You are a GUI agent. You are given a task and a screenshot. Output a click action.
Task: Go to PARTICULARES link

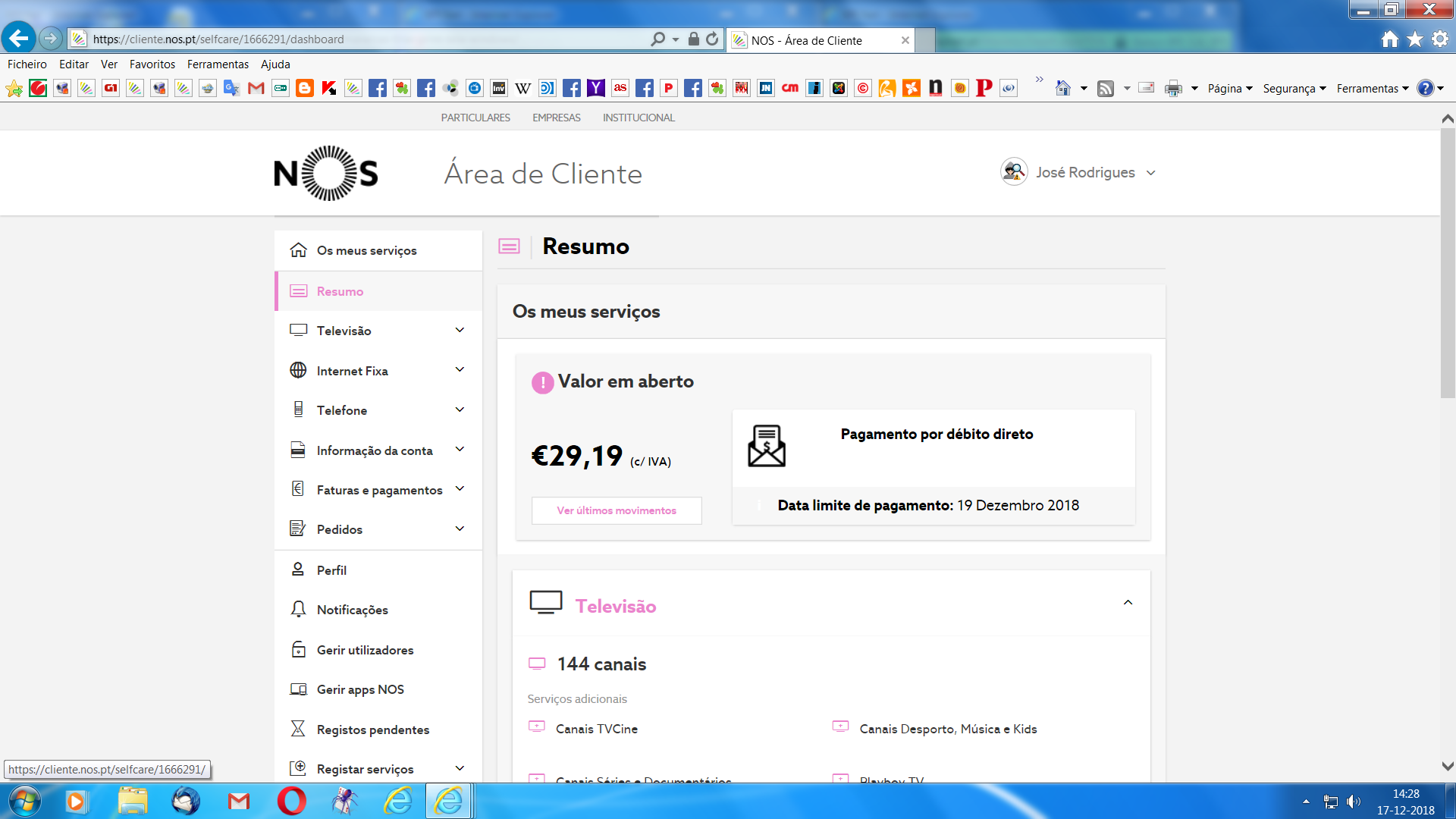point(475,118)
